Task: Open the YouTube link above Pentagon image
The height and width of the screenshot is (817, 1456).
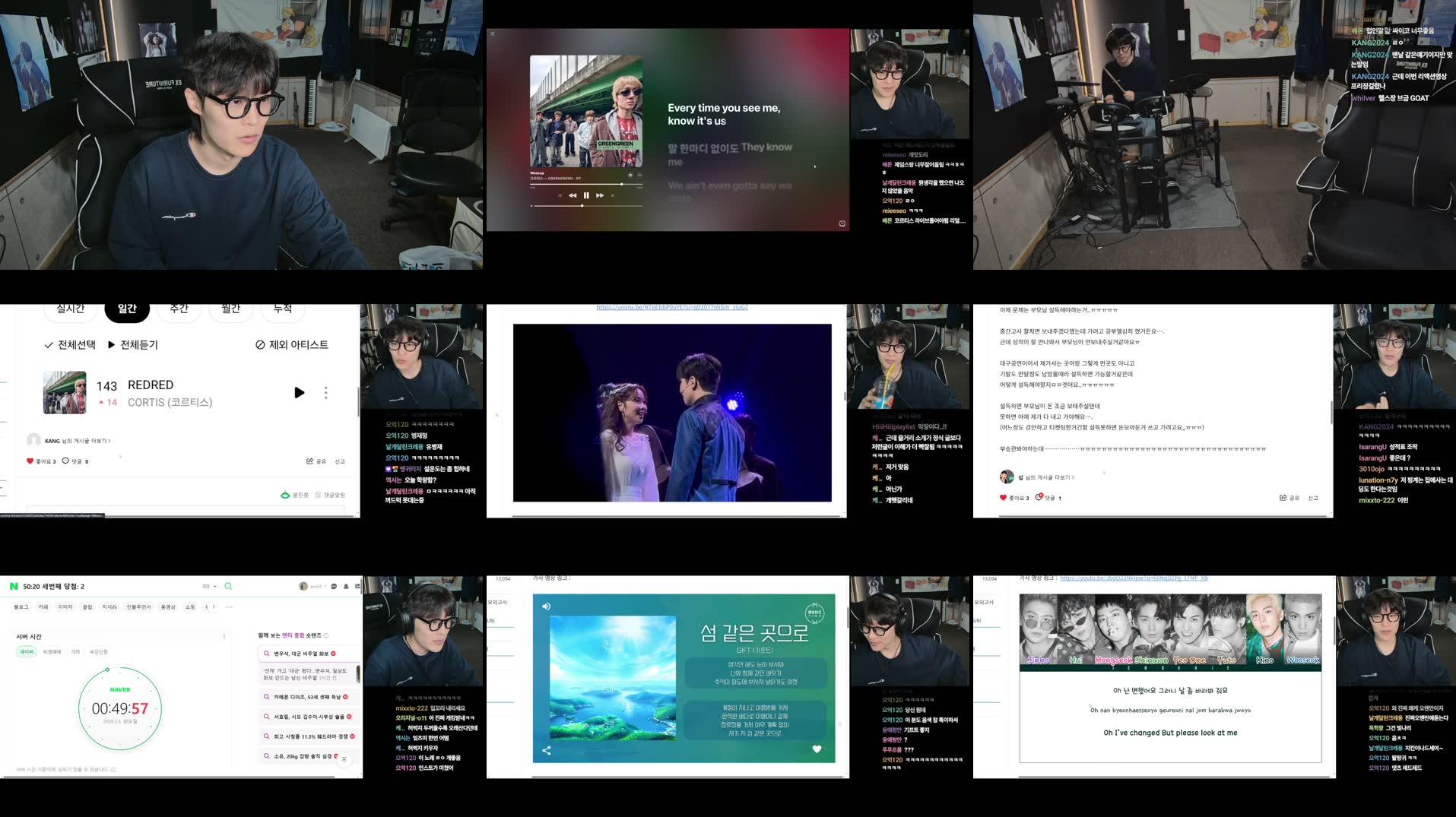Action: (x=1134, y=578)
